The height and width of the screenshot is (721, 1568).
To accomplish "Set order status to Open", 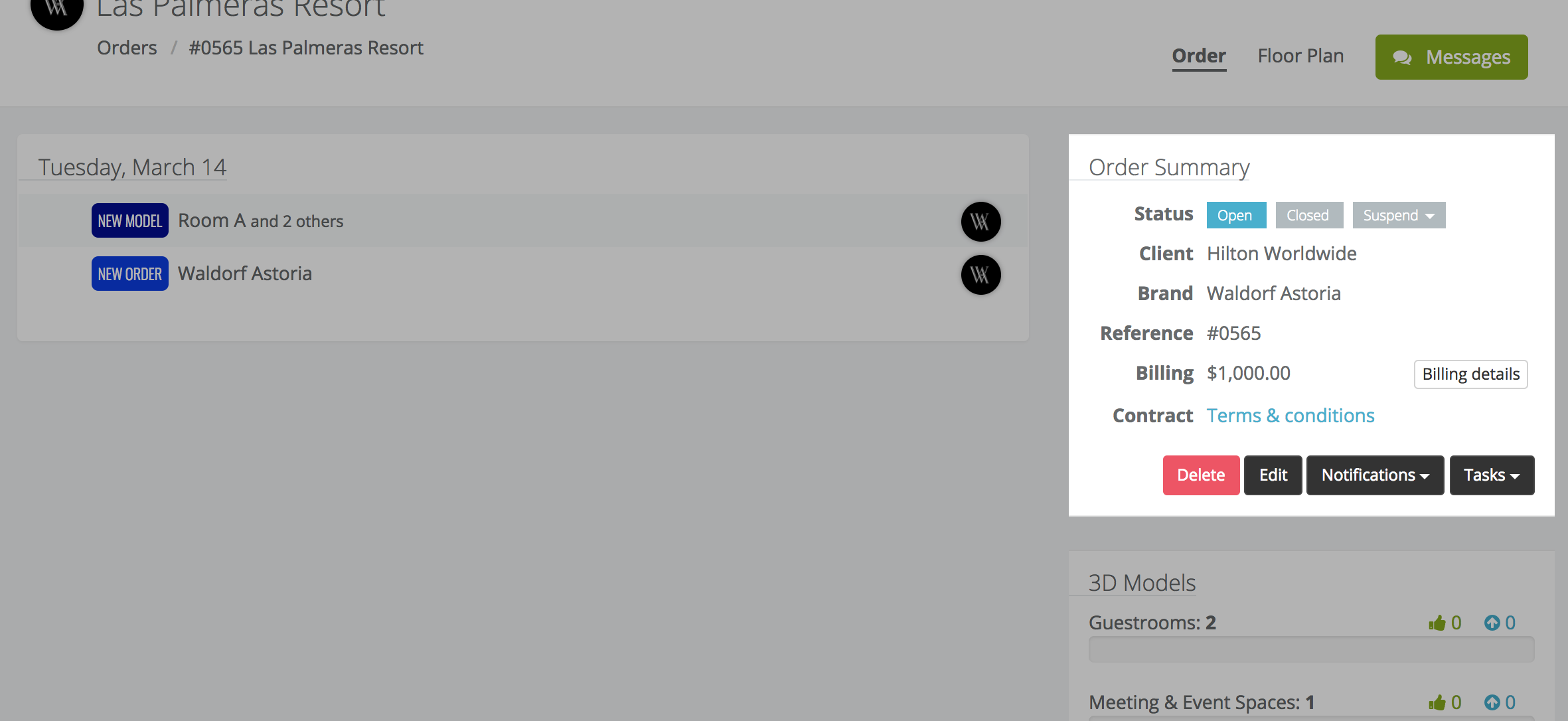I will (x=1236, y=215).
